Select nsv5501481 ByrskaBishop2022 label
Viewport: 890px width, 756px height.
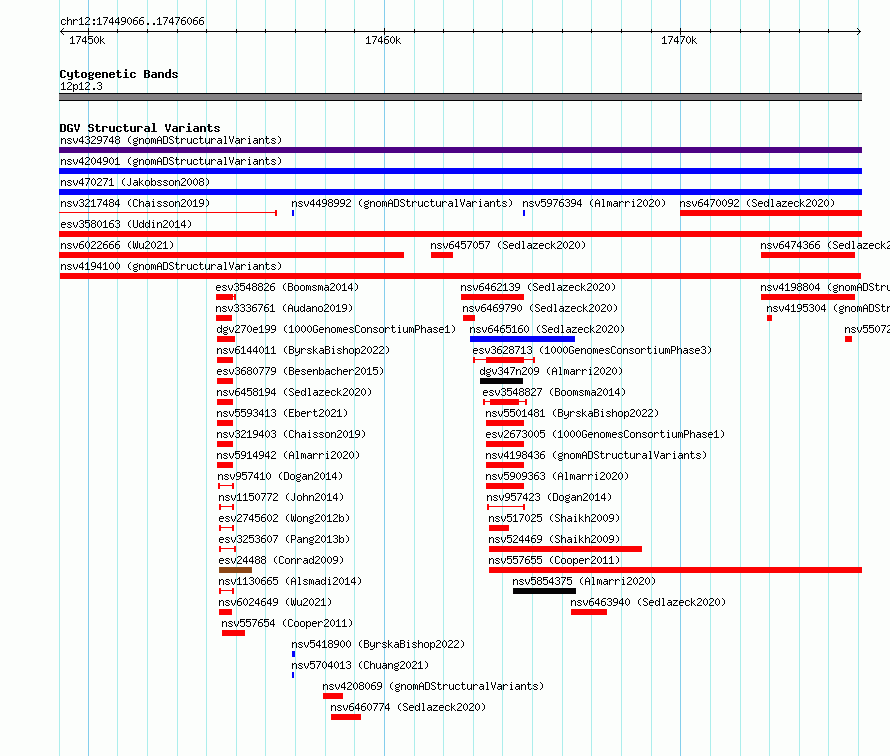tap(572, 413)
